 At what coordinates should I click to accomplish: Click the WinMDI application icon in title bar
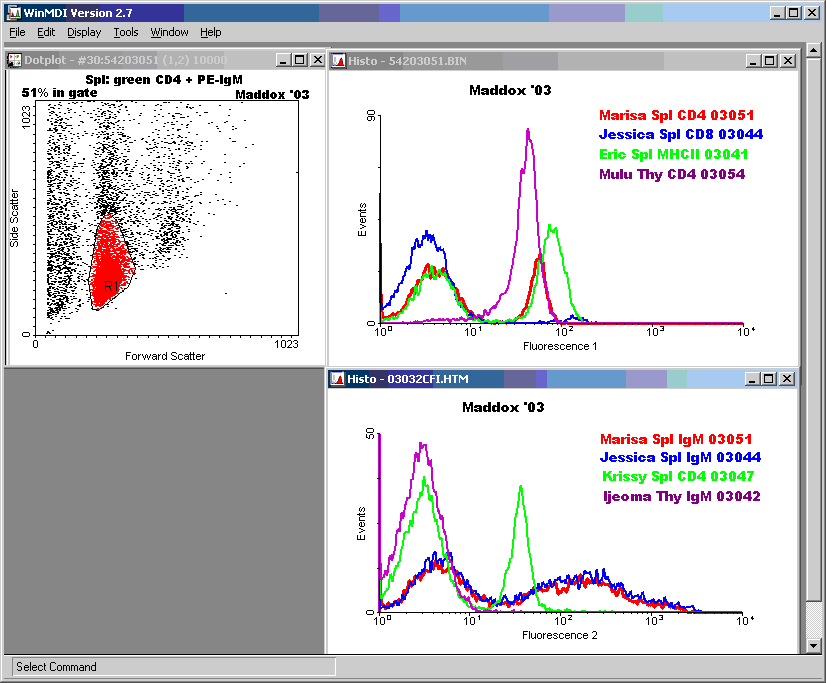[x=14, y=12]
